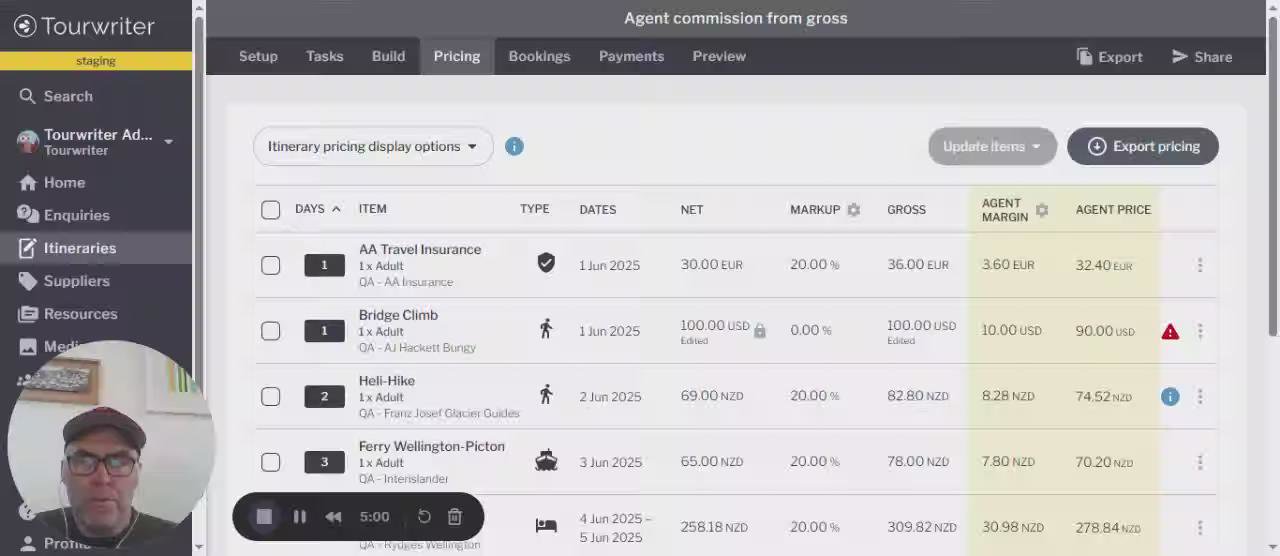Open Agent Margin column settings gear
This screenshot has height=556, width=1280.
1042,210
